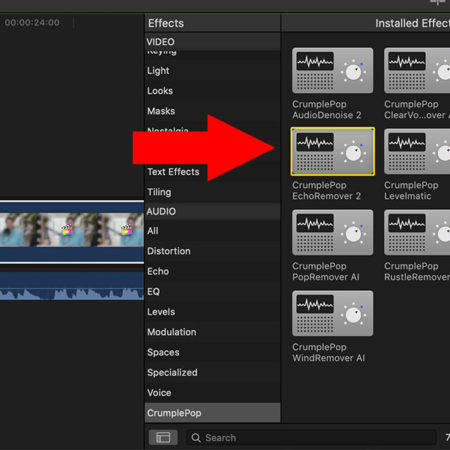Click the CrumplePop PopRemover AI label
This screenshot has height=450, width=450.
[x=326, y=272]
